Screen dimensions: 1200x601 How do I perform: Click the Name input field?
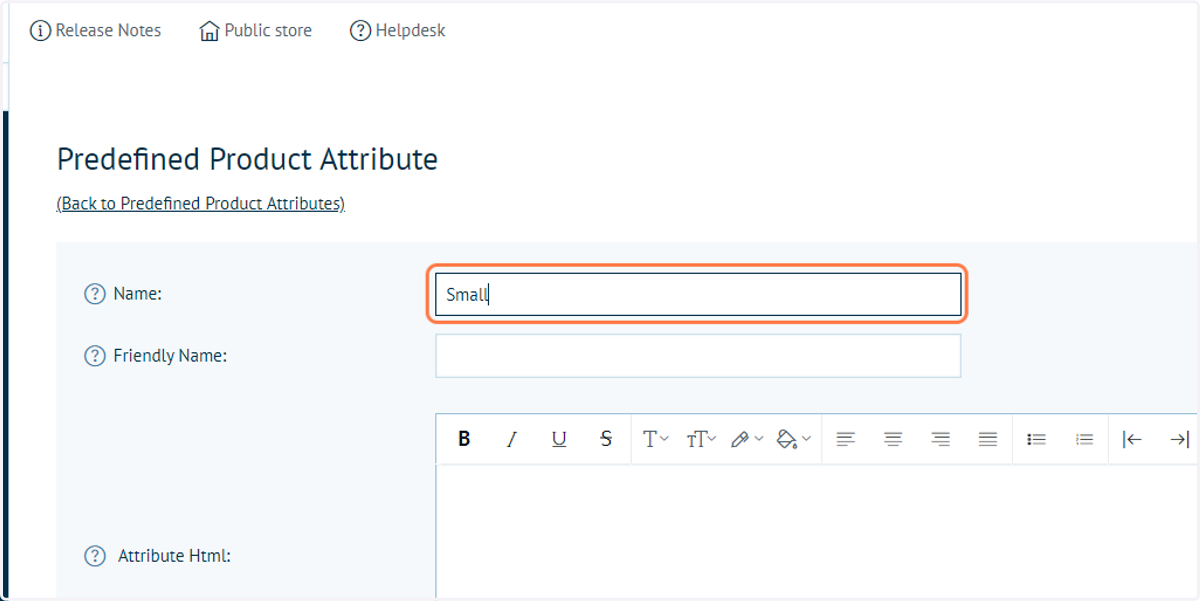pos(698,295)
